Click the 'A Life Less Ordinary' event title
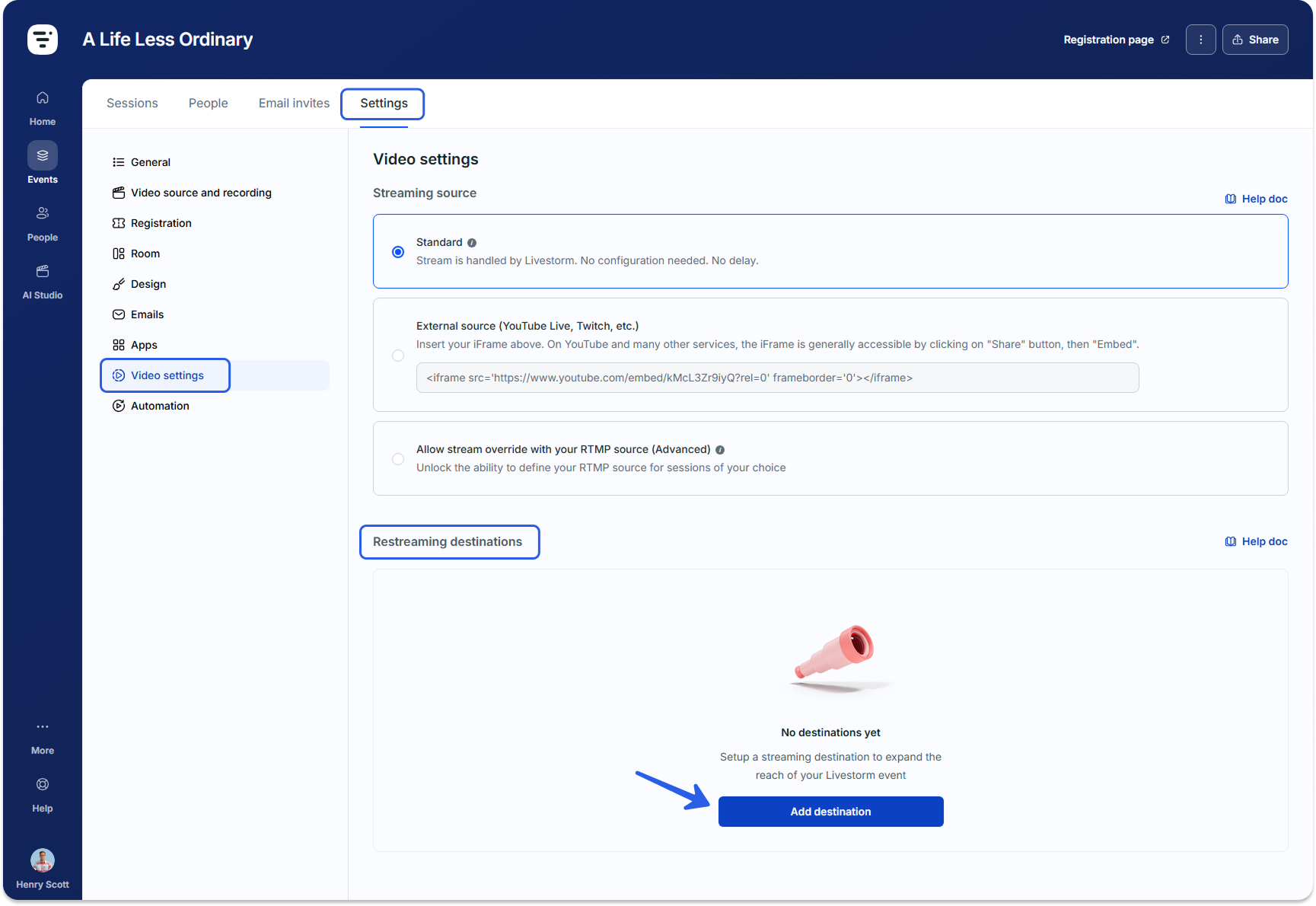 click(167, 40)
